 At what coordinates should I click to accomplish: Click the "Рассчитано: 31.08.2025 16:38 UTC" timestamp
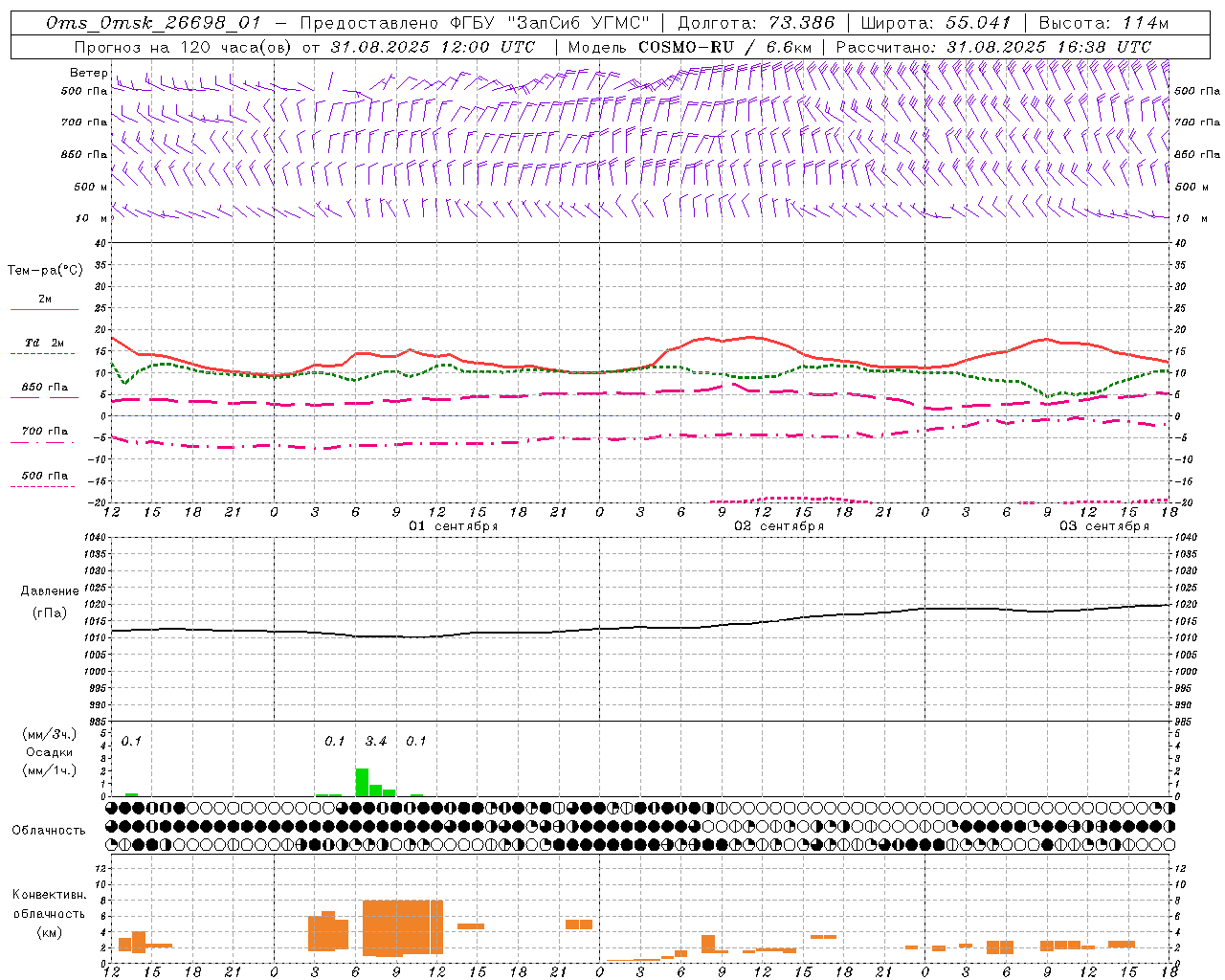point(993,47)
